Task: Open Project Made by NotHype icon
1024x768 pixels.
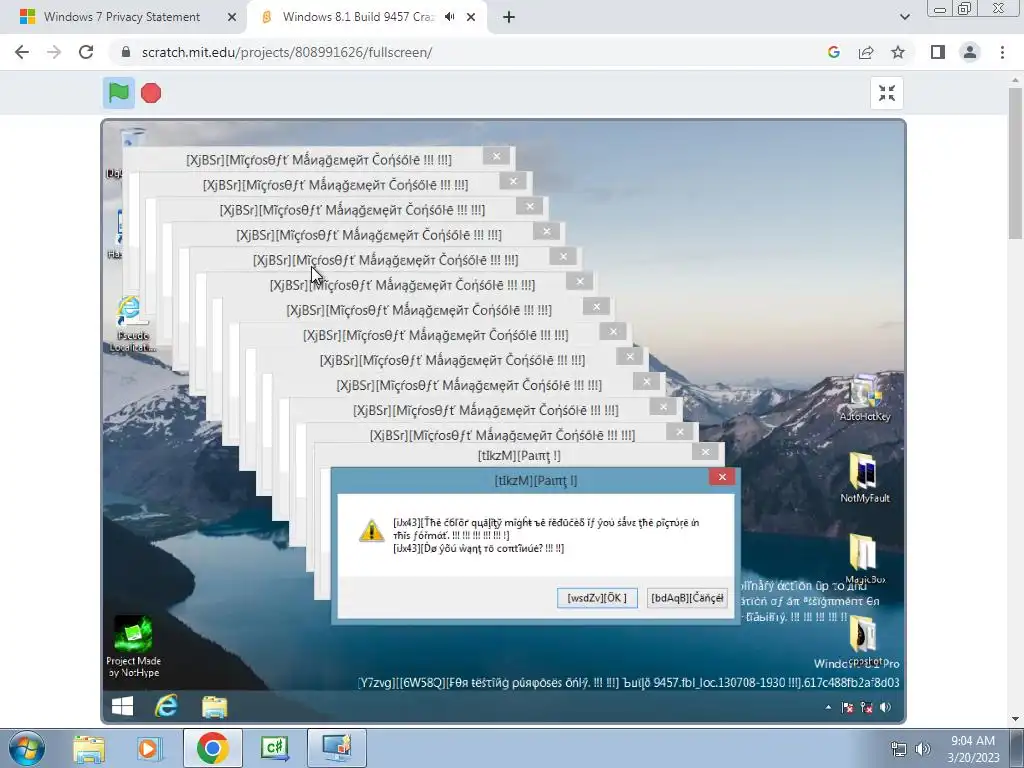Action: click(133, 646)
